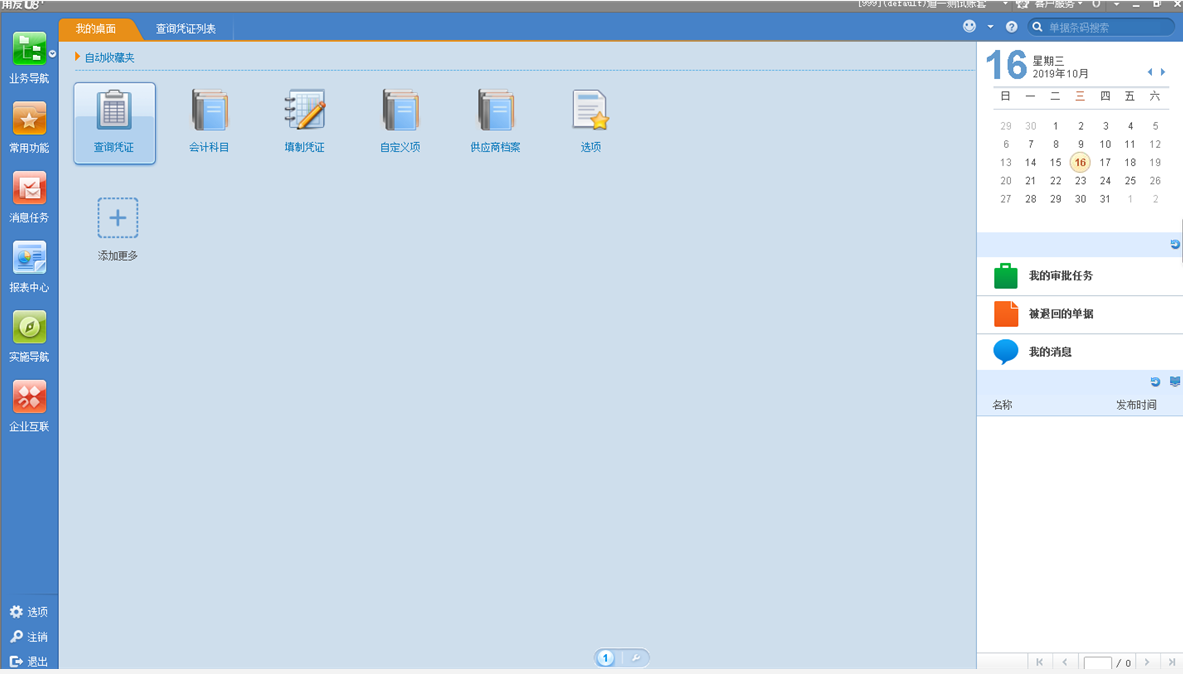The height and width of the screenshot is (674, 1183).
Task: Go to next month in calendar
Action: click(x=1163, y=72)
